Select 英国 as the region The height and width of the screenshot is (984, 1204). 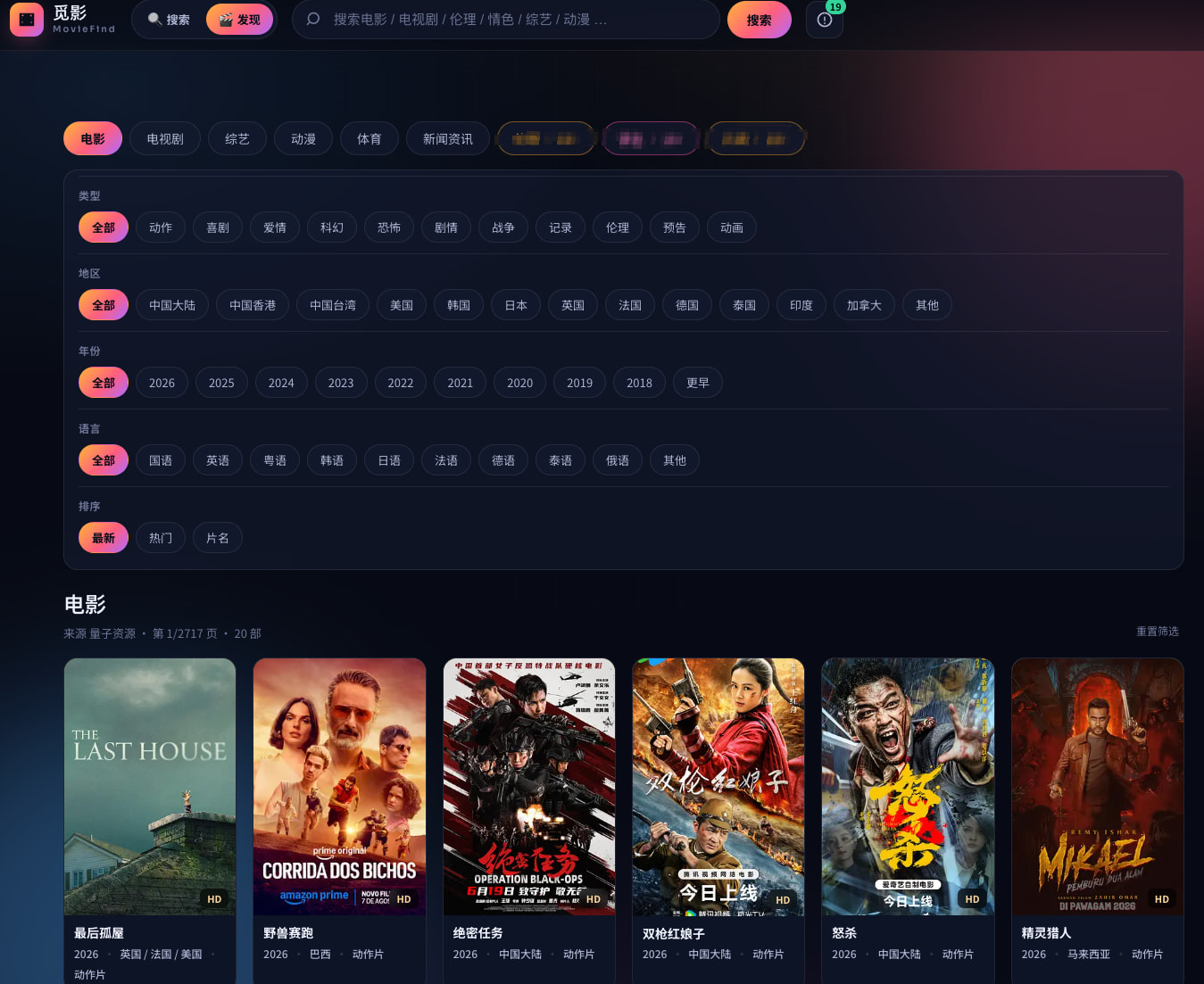[573, 305]
